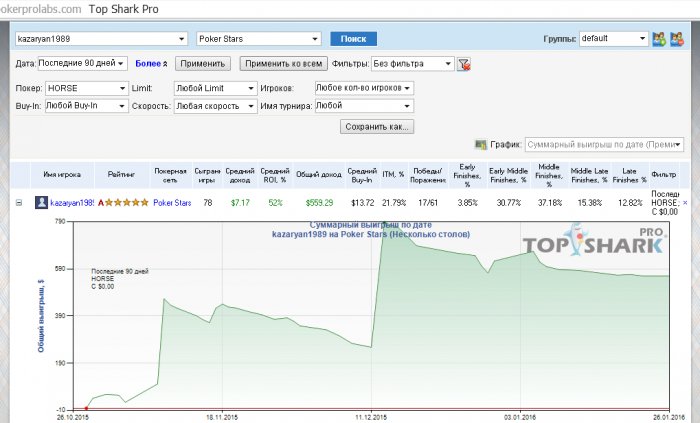The image size is (700, 423).
Task: Click the Late Finishes value 12.82%
Action: 630,203
